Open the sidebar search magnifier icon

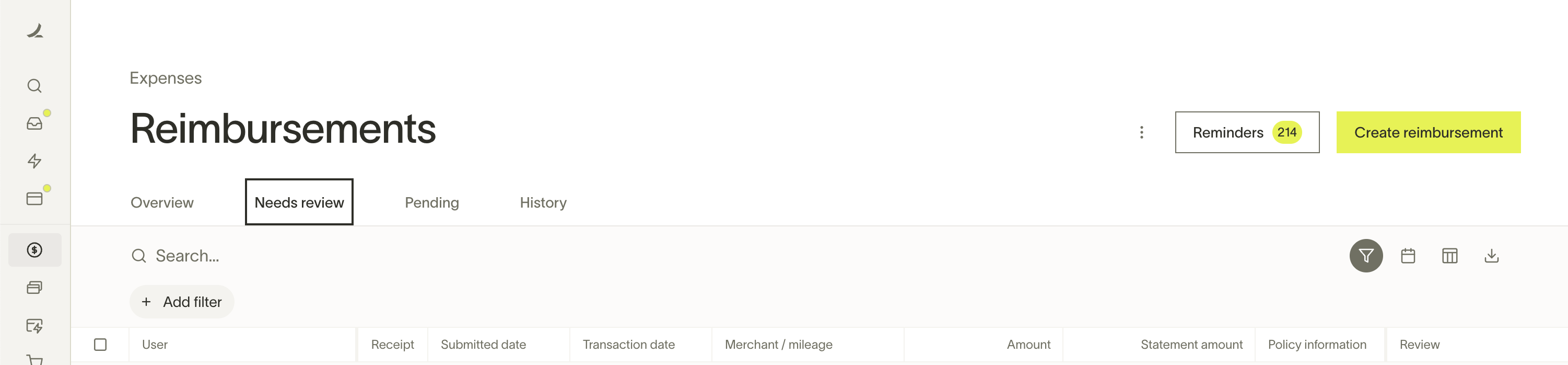click(34, 86)
